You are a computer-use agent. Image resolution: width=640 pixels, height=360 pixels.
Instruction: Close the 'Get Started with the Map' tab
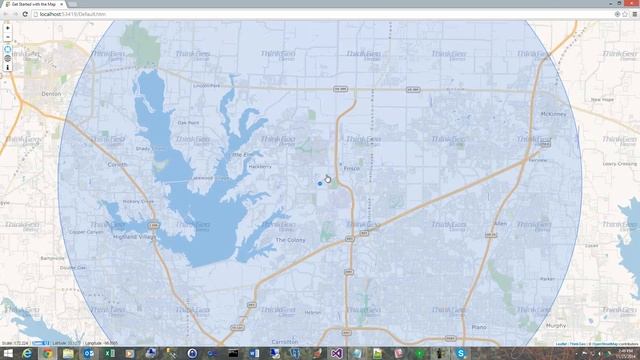[62, 4]
